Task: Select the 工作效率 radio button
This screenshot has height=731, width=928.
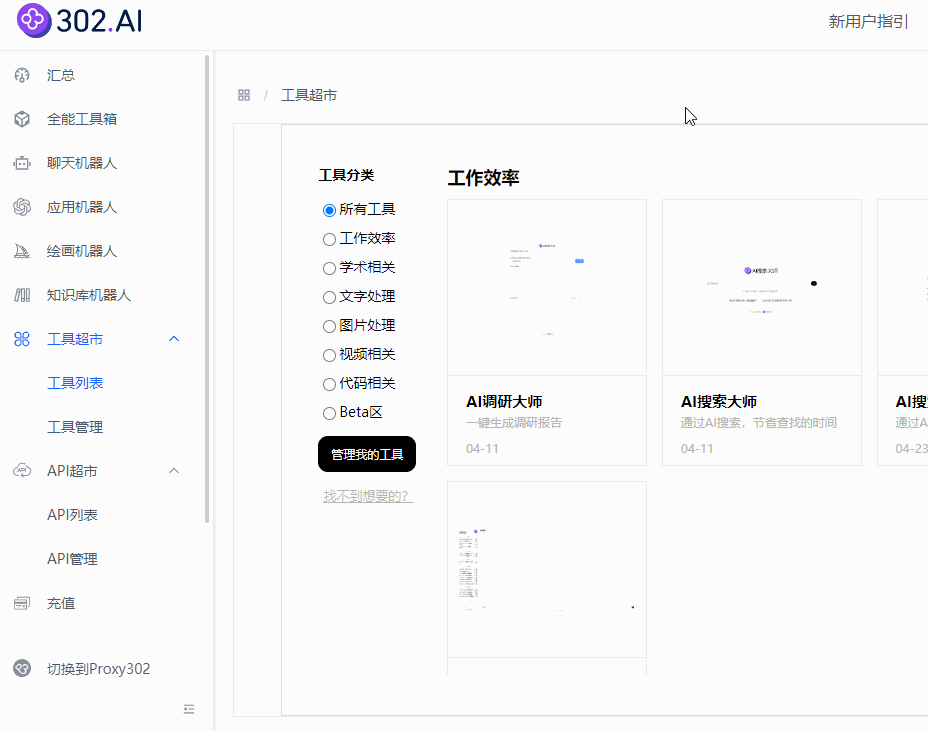Action: coord(329,239)
